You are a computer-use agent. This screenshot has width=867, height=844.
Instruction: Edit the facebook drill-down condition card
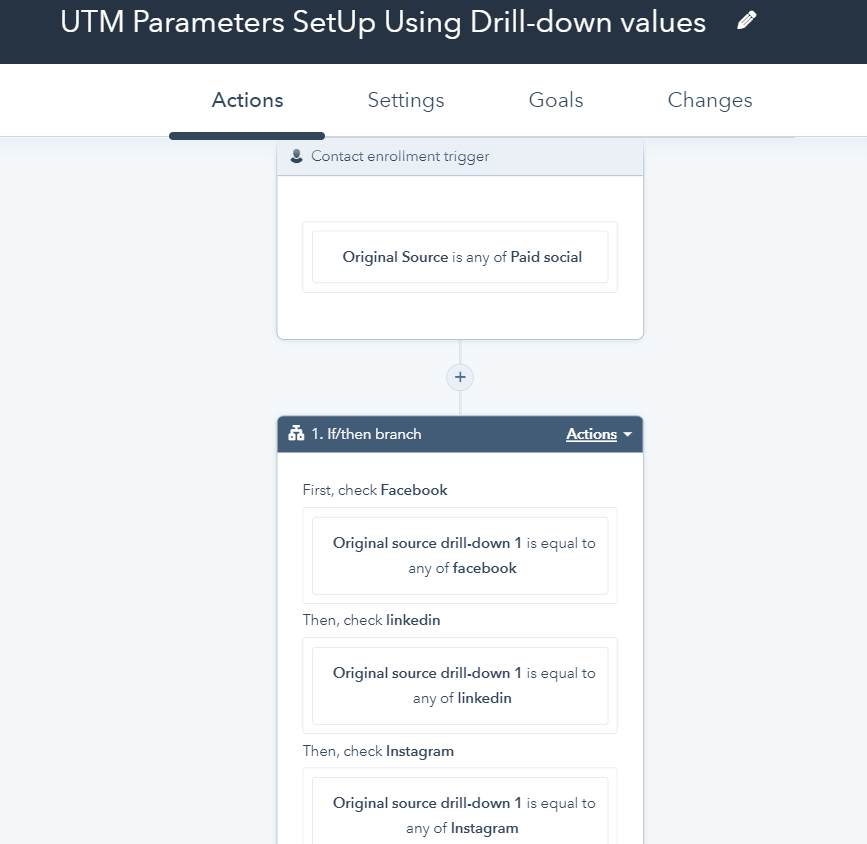tap(461, 555)
